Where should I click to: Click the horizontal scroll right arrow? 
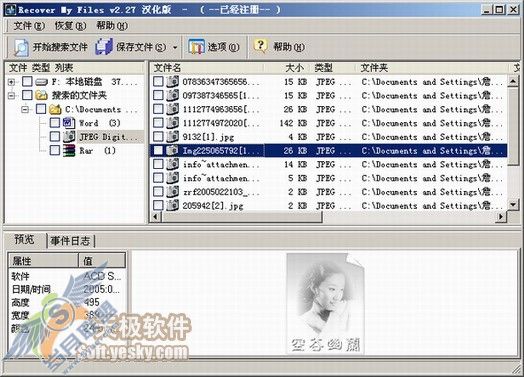coord(501,217)
